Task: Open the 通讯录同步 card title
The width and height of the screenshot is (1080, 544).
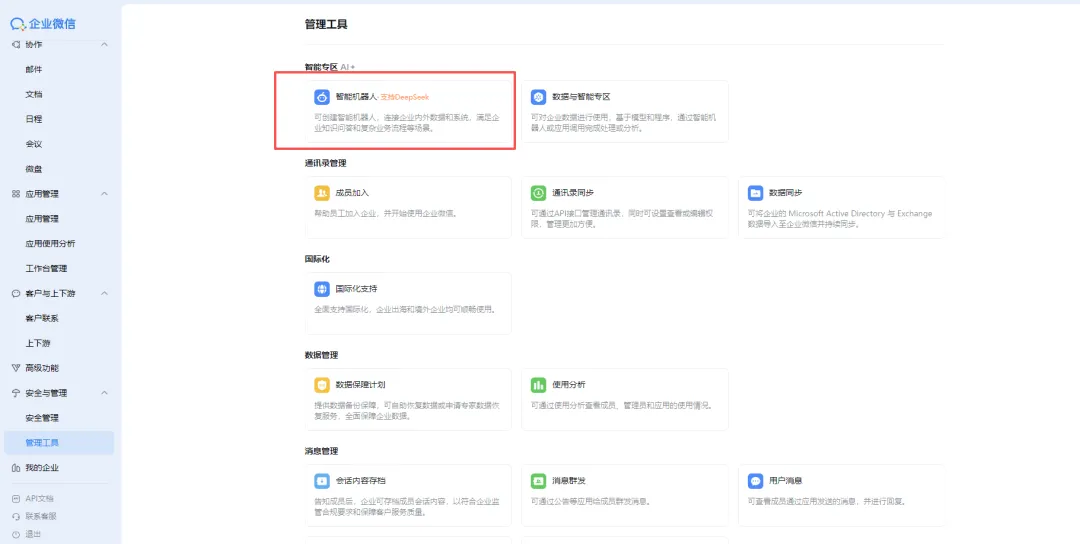Action: (573, 193)
